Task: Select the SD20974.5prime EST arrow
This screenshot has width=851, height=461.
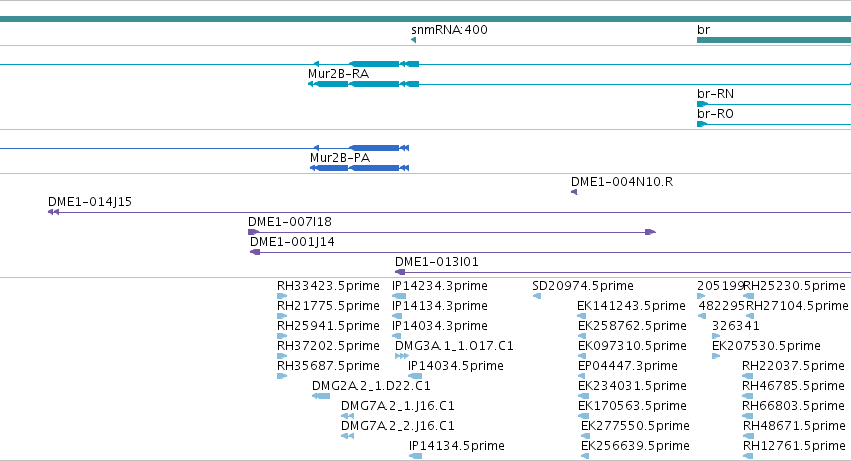Action: 537,296
